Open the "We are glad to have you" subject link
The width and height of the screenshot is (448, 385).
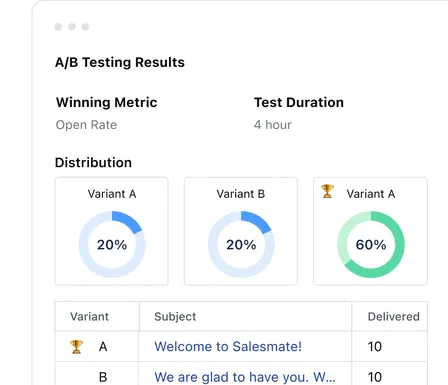pos(245,377)
